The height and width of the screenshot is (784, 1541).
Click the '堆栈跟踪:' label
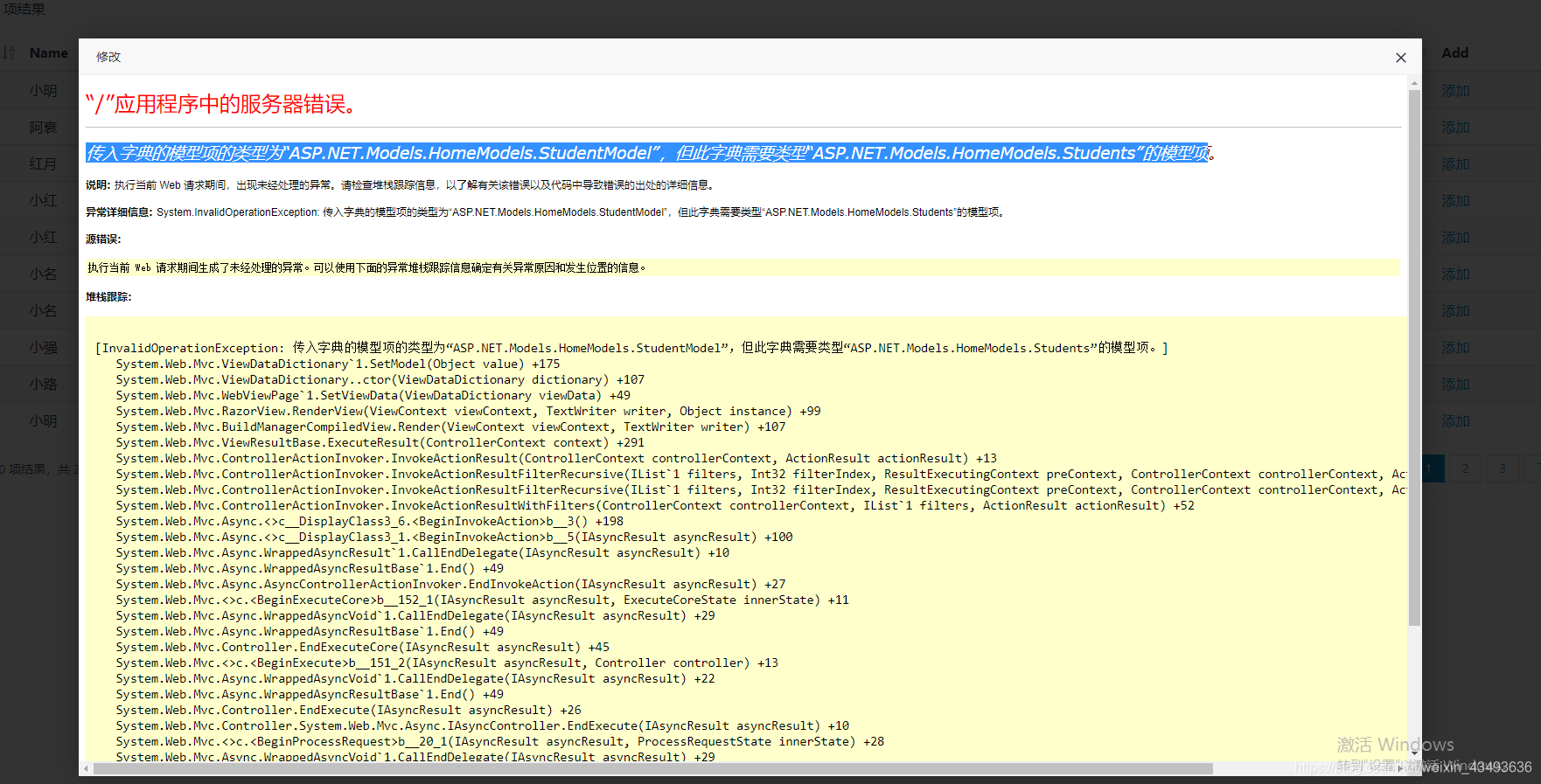[108, 297]
